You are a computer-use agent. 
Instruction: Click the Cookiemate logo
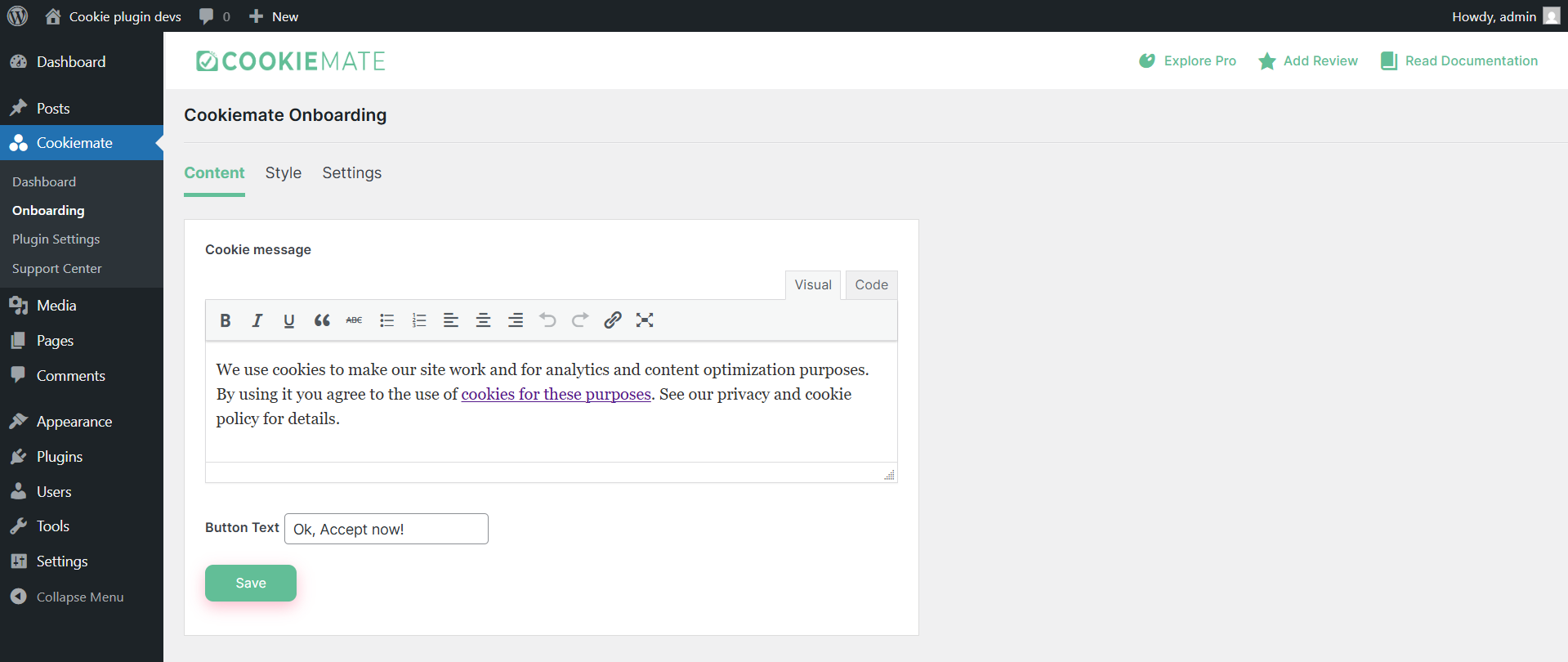click(x=290, y=61)
